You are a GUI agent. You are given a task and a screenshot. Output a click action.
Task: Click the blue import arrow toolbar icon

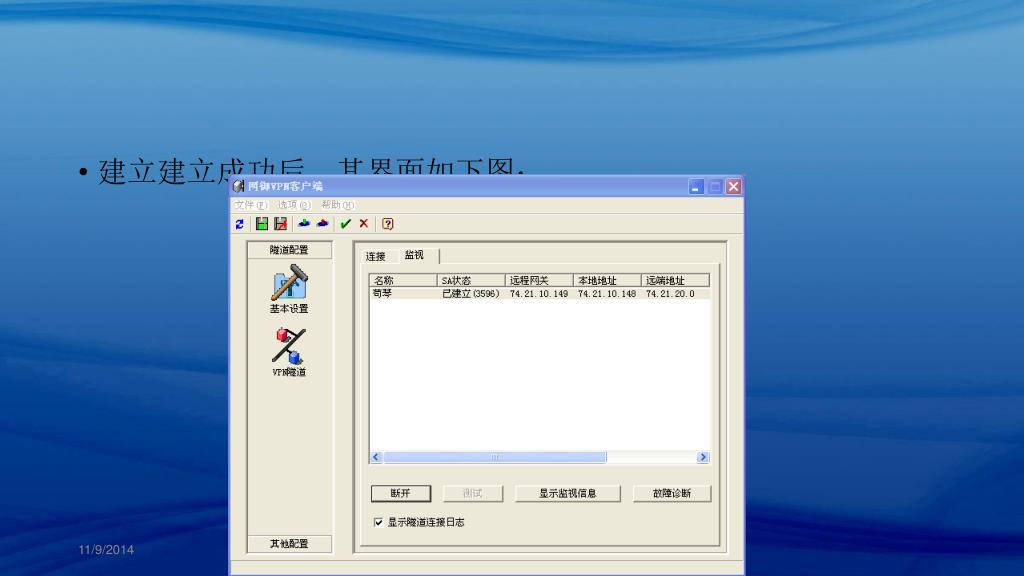pyautogui.click(x=304, y=223)
